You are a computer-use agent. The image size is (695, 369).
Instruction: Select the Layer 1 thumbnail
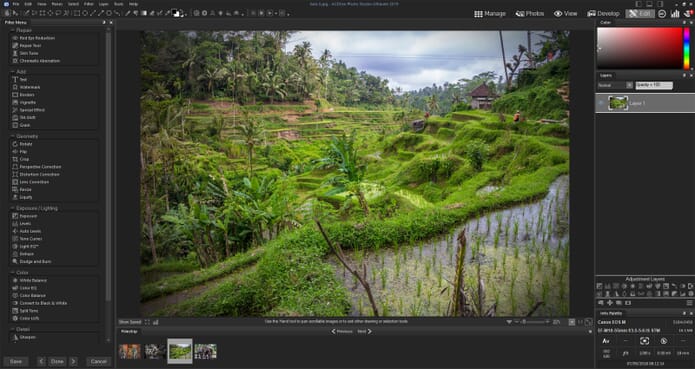pos(617,103)
